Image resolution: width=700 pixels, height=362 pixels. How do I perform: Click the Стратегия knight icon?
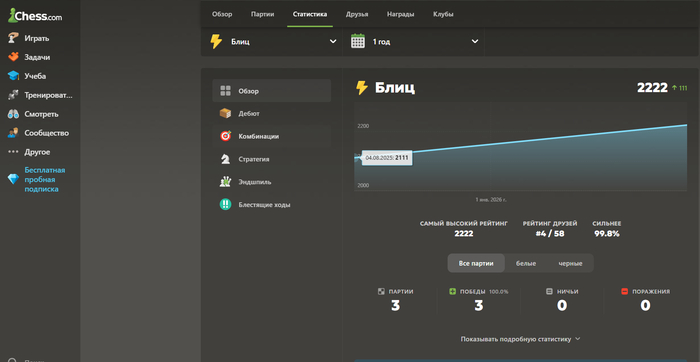225,159
